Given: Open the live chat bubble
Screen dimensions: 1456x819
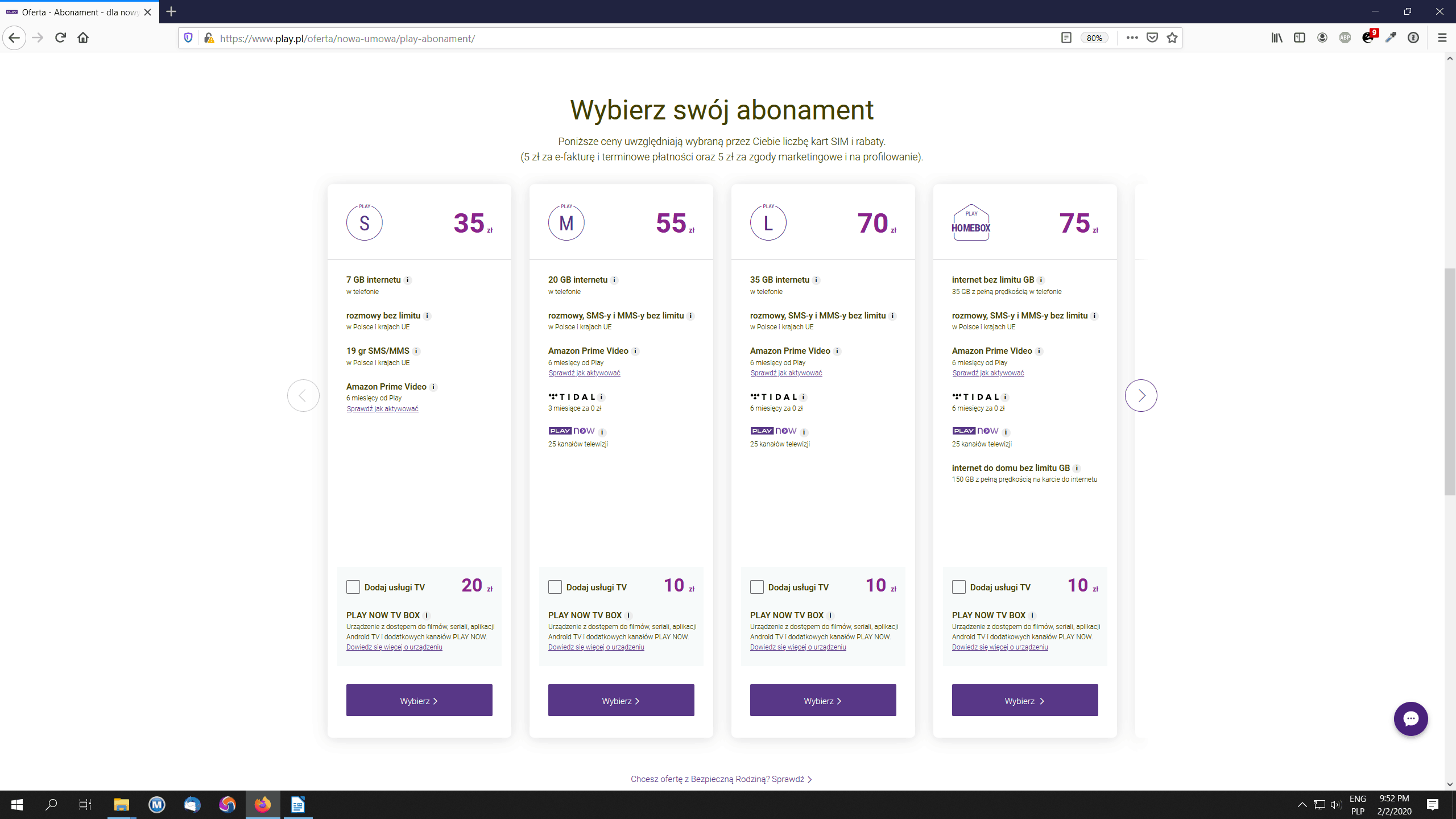Looking at the screenshot, I should [1410, 719].
